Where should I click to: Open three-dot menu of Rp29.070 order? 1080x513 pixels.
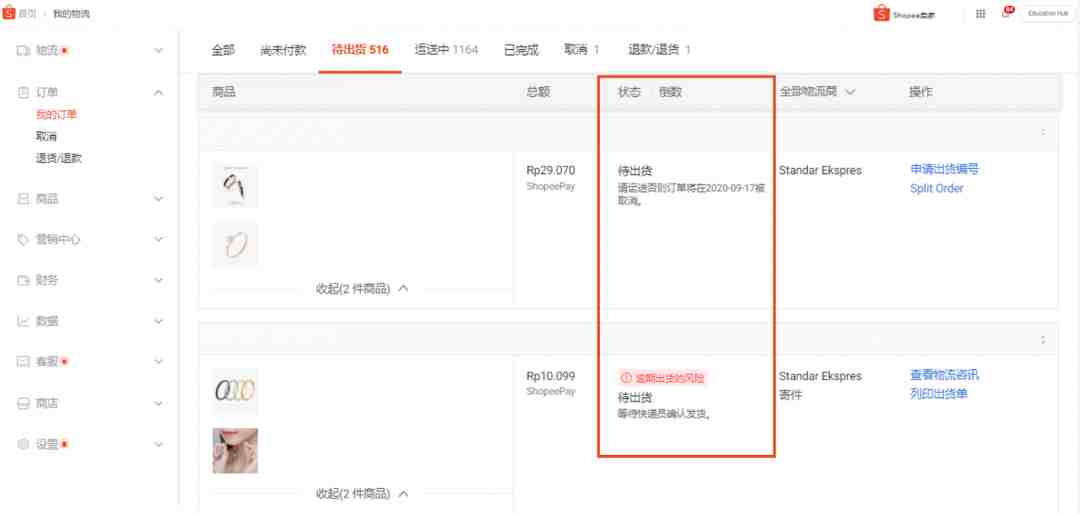click(1043, 132)
